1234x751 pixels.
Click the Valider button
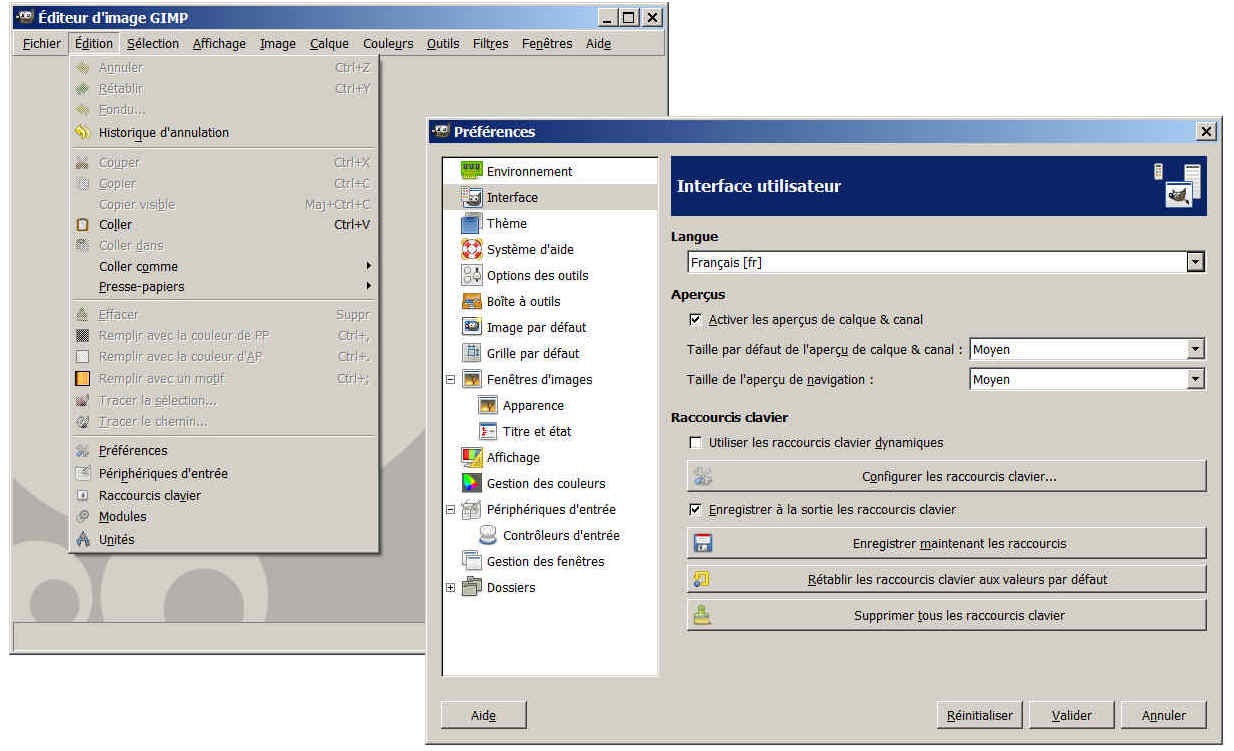pyautogui.click(x=1071, y=715)
